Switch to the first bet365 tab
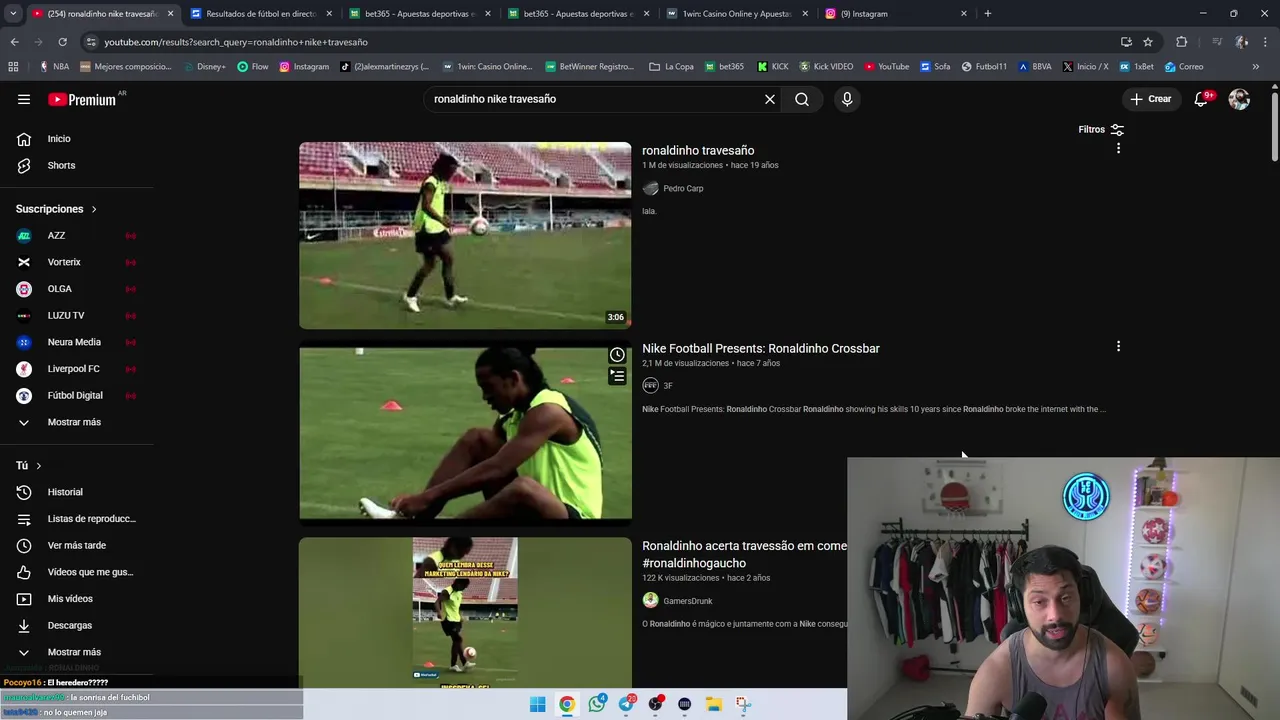 [420, 14]
